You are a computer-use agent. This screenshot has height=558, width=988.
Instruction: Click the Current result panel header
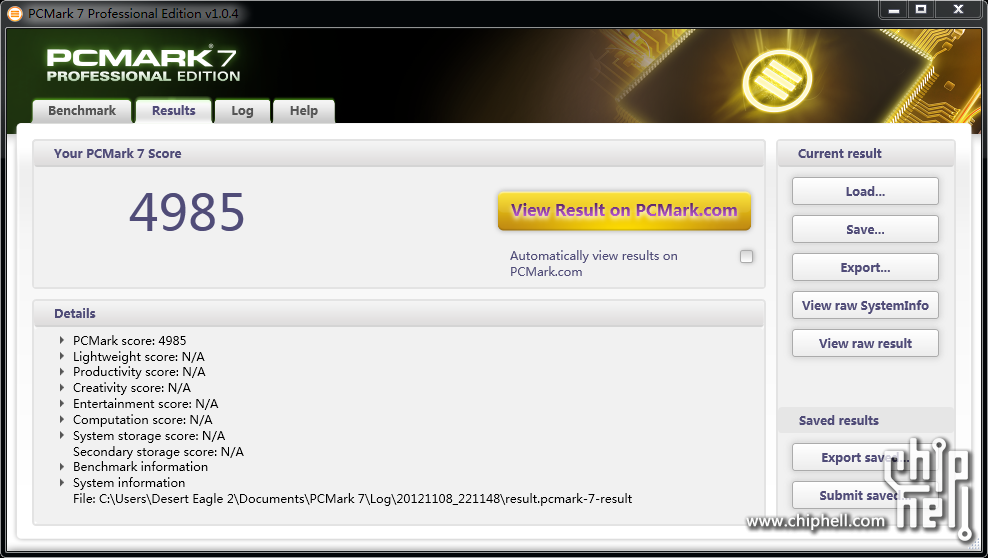(x=839, y=154)
